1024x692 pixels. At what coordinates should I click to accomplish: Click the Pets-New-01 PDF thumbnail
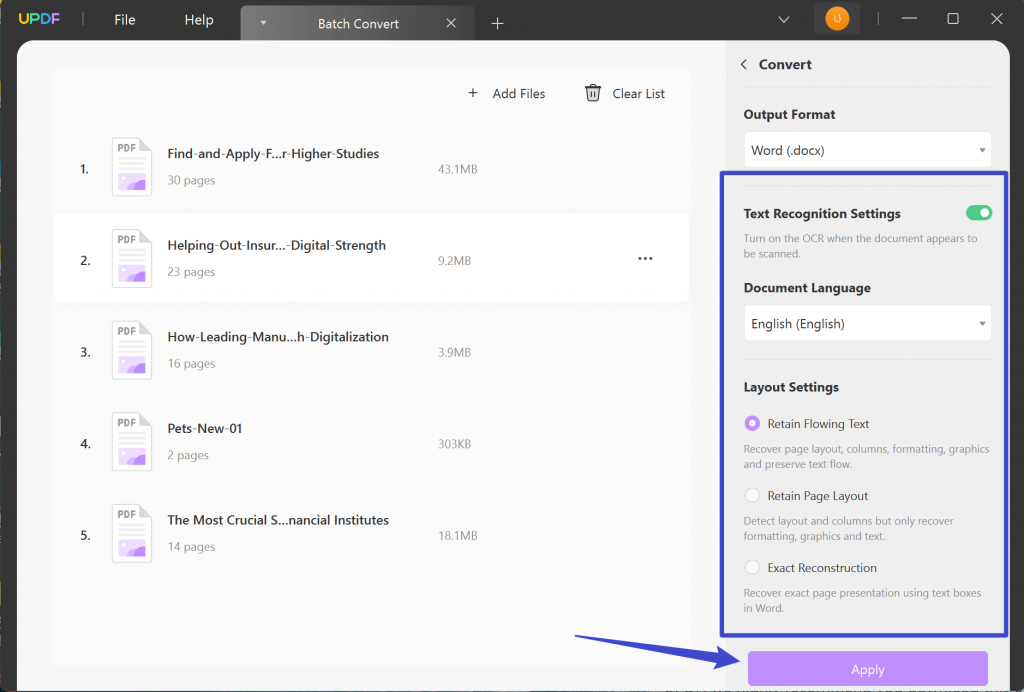[x=131, y=441]
